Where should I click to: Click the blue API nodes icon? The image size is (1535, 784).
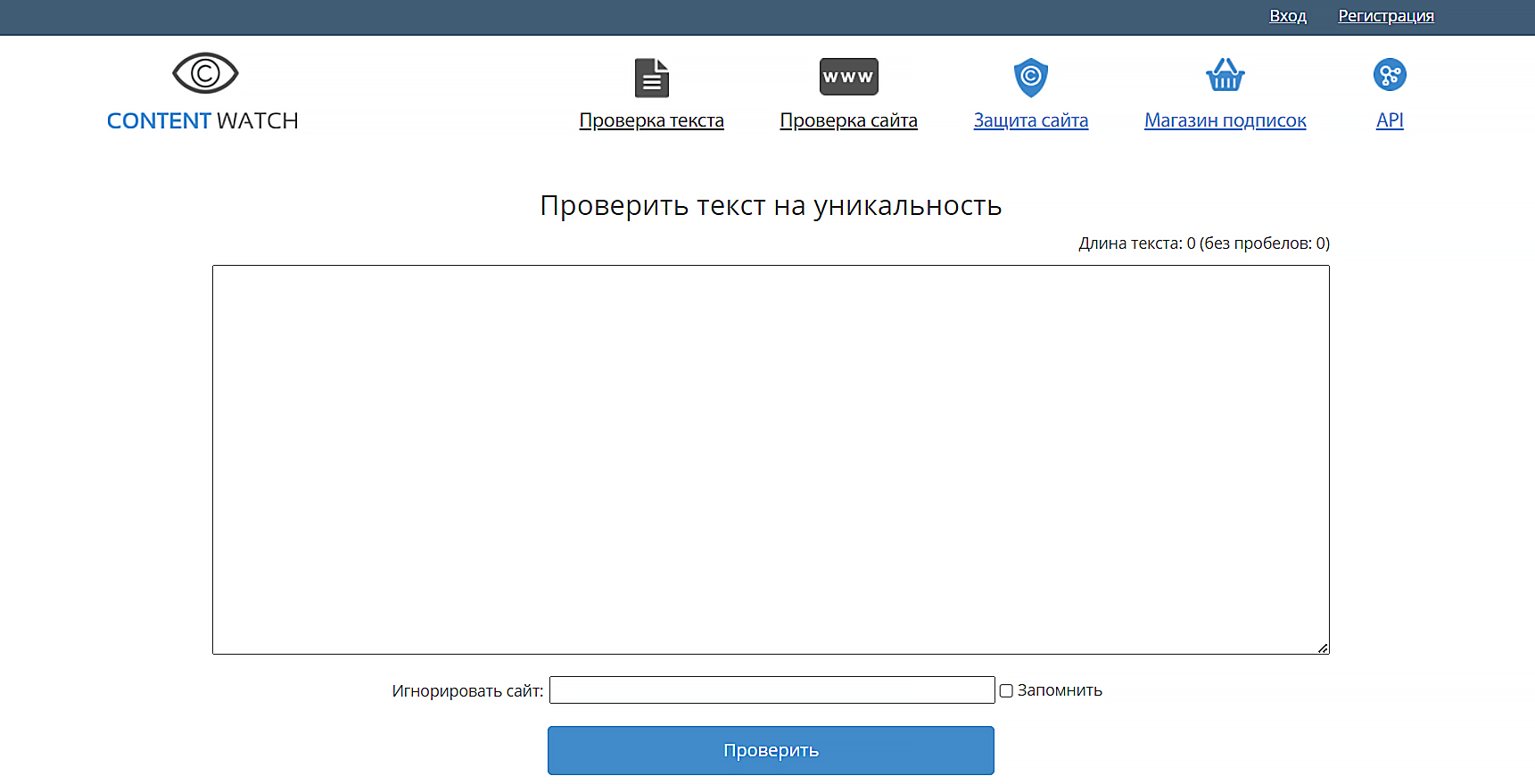(x=1390, y=75)
